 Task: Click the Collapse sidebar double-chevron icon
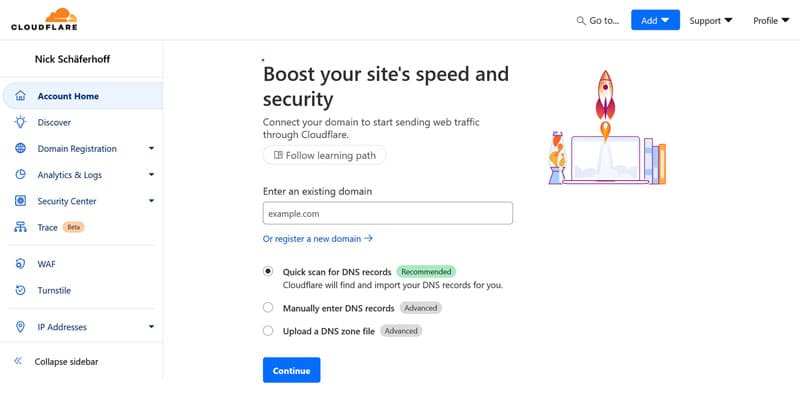pos(18,361)
